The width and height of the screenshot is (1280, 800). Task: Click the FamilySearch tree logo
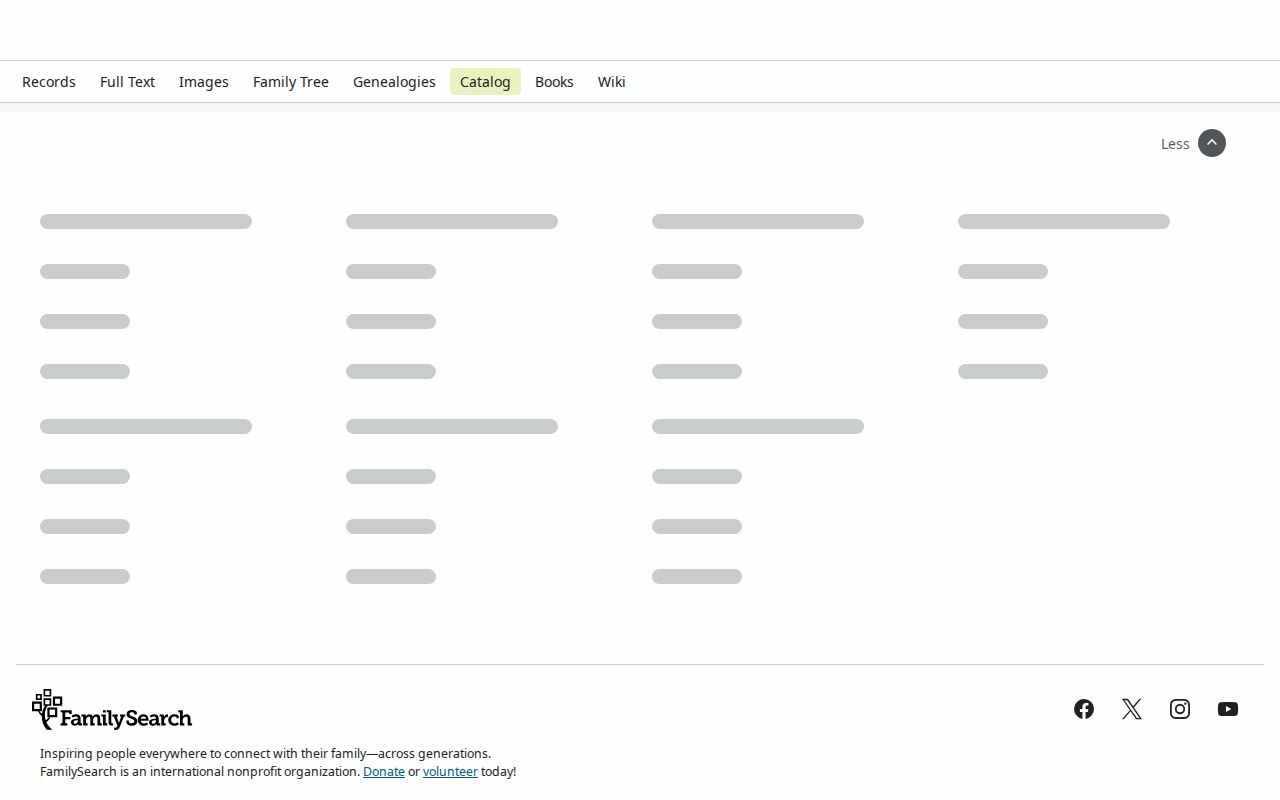[x=112, y=710]
